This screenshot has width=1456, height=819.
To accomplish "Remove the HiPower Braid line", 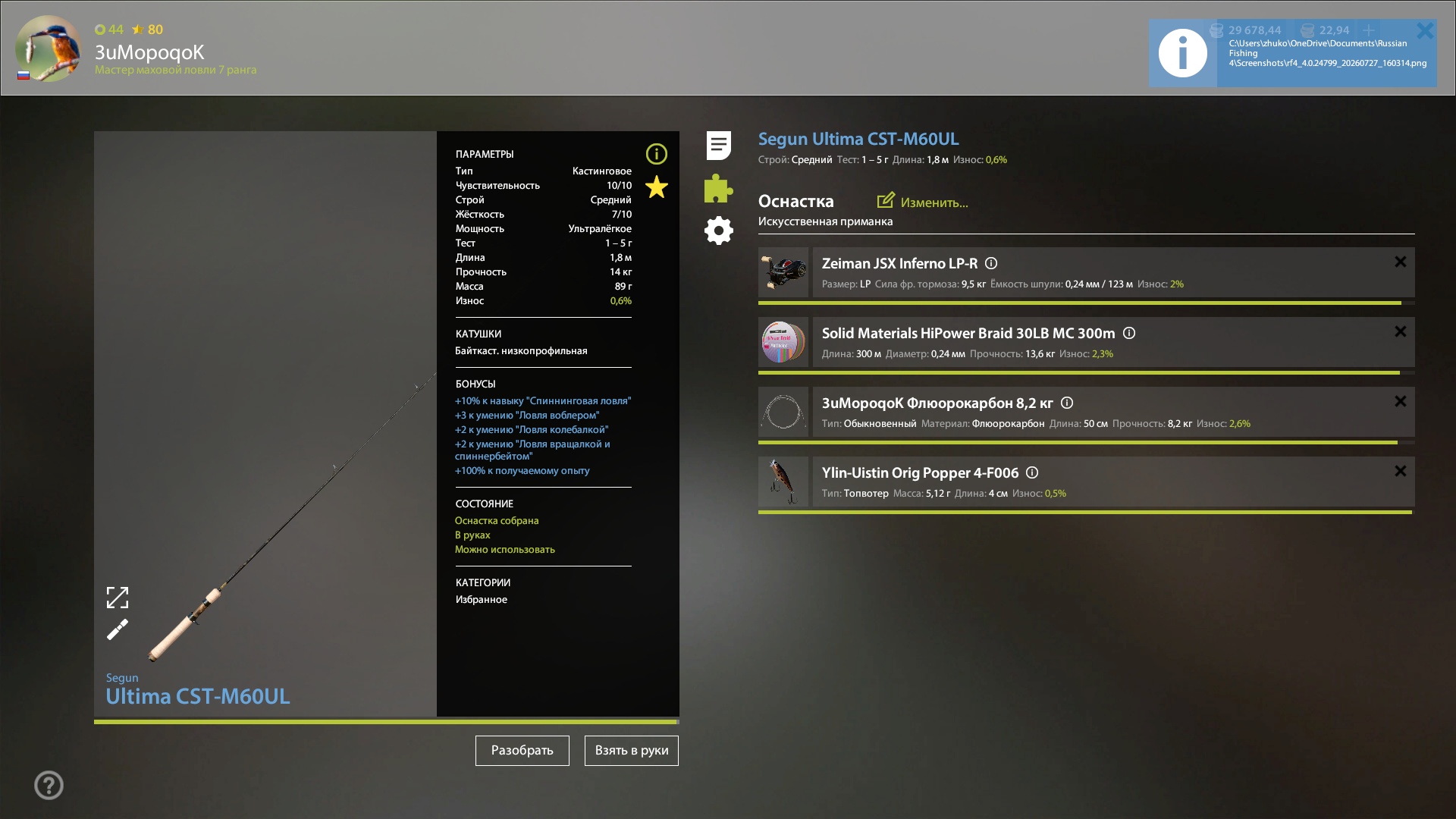I will [1401, 331].
